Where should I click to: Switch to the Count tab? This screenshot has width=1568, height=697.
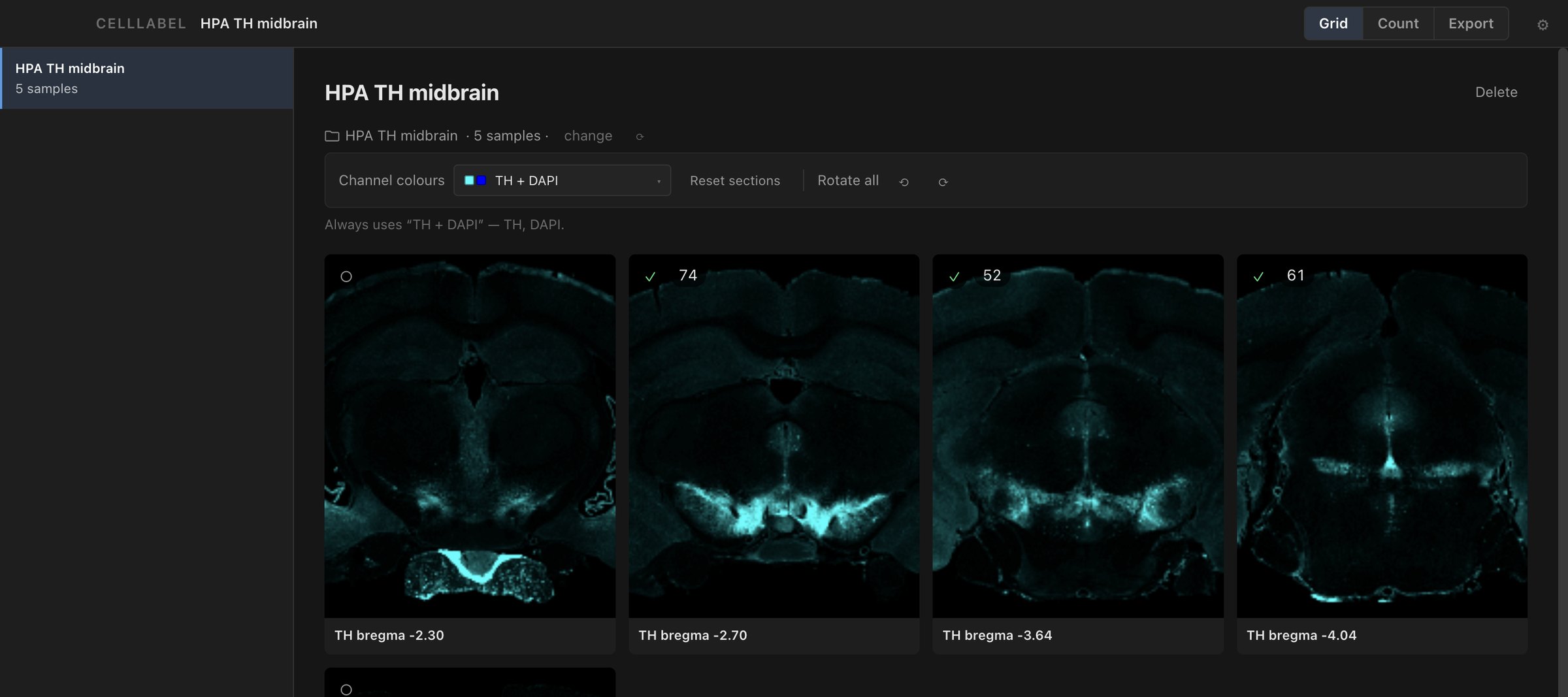pyautogui.click(x=1398, y=24)
